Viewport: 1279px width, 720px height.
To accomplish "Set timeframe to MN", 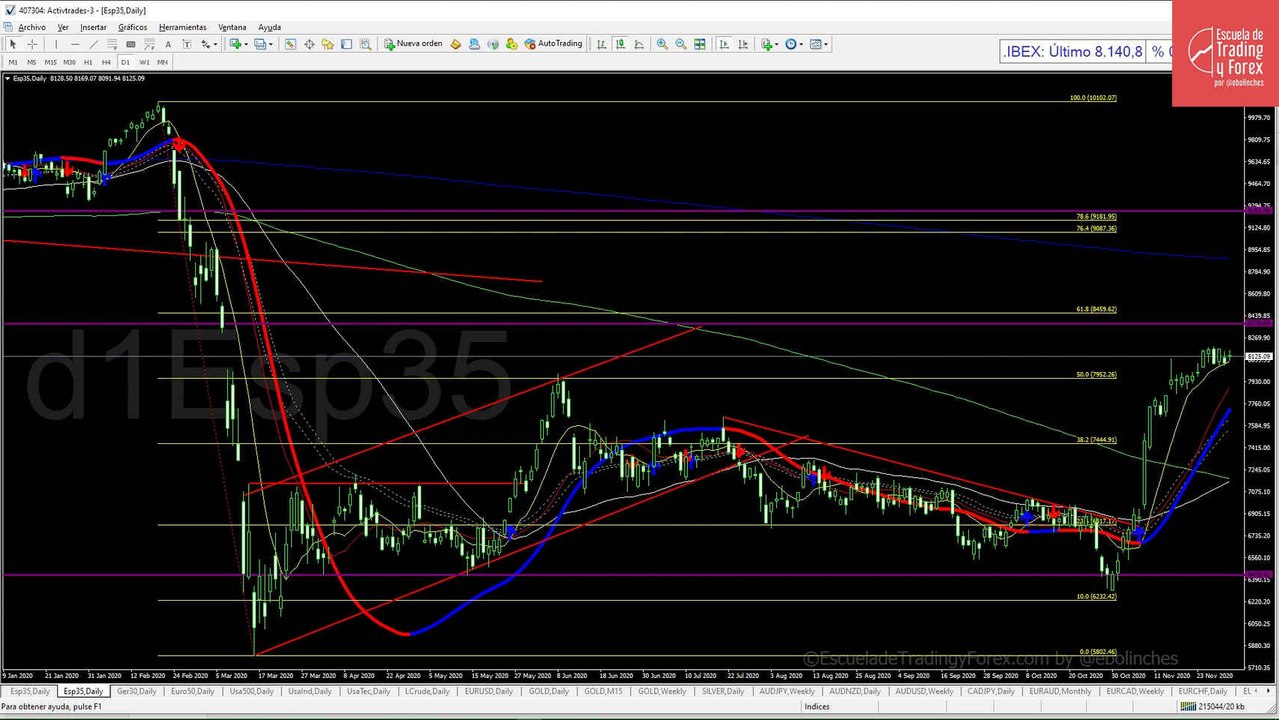I will [162, 62].
